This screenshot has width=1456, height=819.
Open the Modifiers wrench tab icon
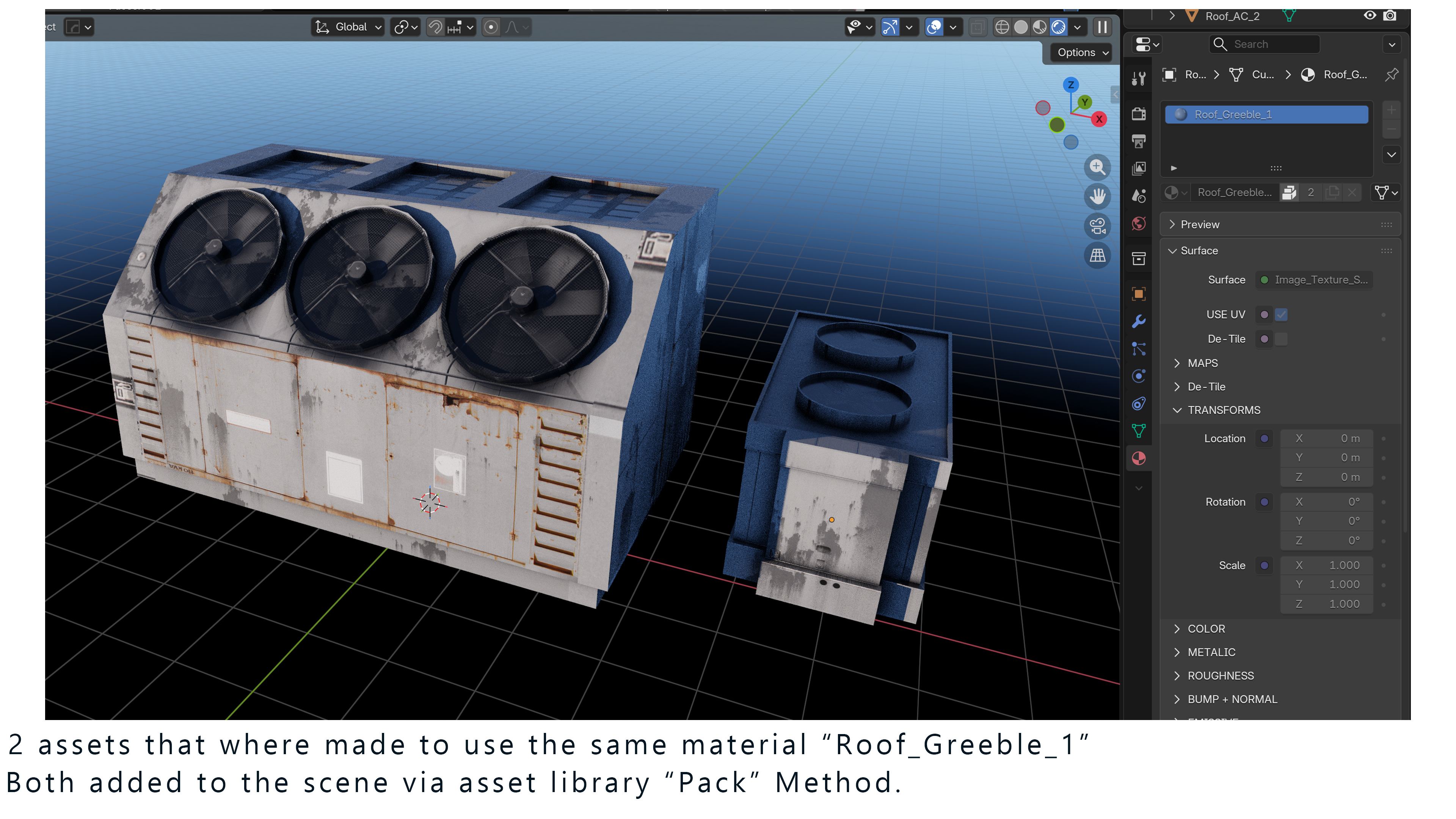[x=1138, y=321]
